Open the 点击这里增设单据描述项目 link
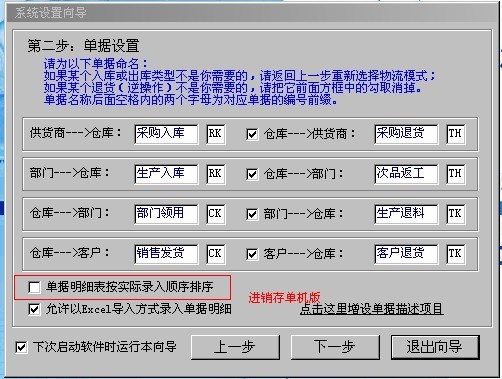The image size is (502, 379). click(x=371, y=309)
